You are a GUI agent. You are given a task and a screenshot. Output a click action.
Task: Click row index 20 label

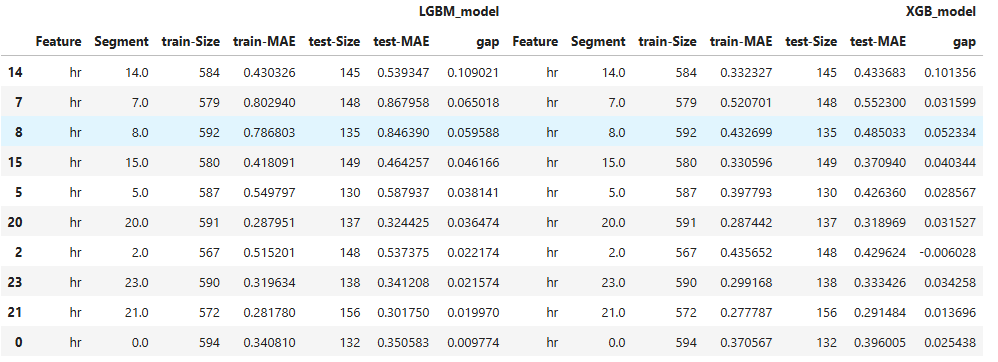(x=15, y=222)
